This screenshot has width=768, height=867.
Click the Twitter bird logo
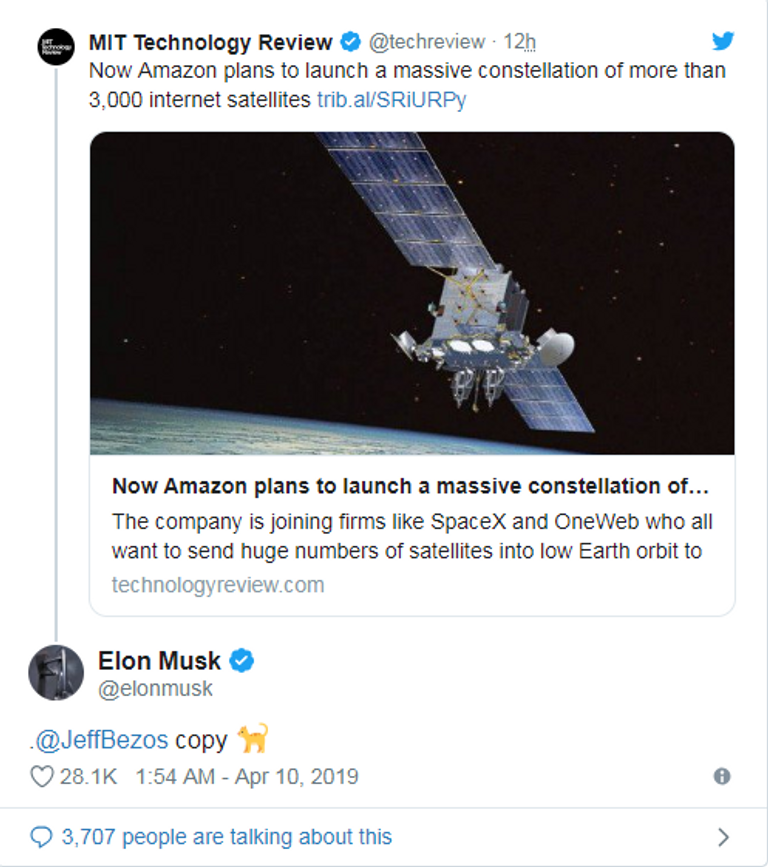tap(723, 41)
